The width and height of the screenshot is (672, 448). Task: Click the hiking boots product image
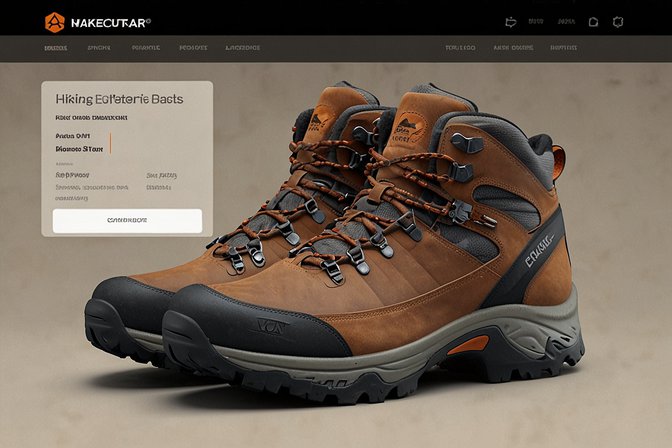coord(380,250)
